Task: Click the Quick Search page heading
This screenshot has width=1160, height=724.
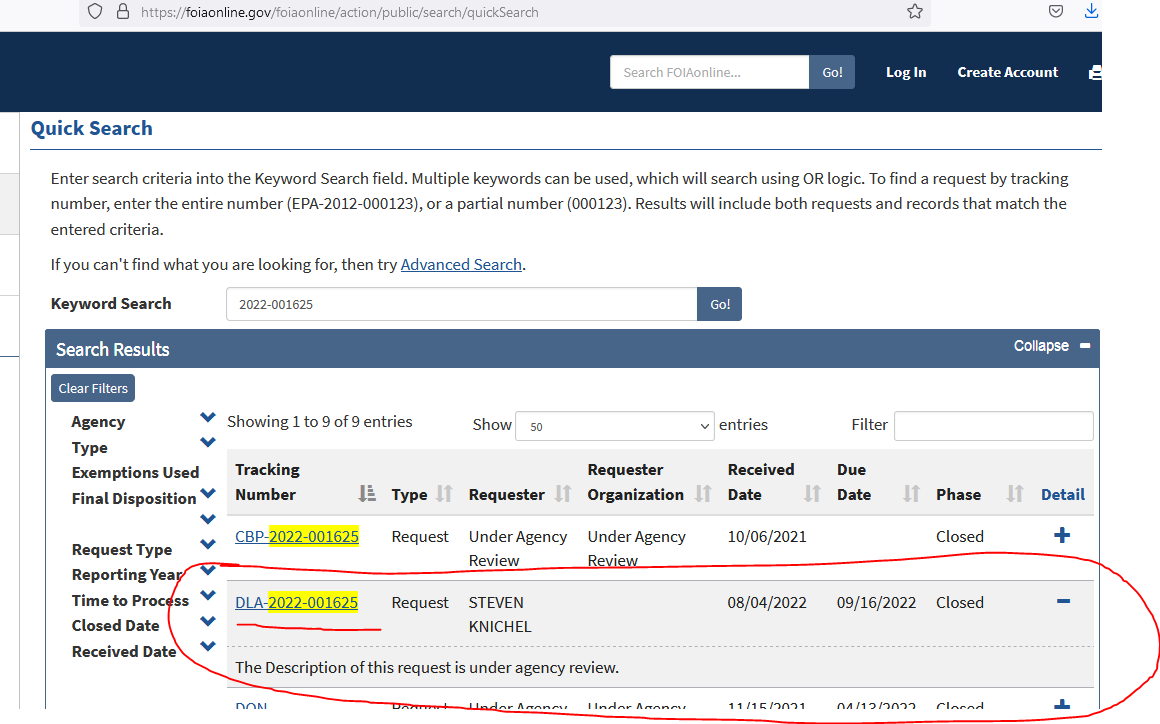Action: pos(92,129)
